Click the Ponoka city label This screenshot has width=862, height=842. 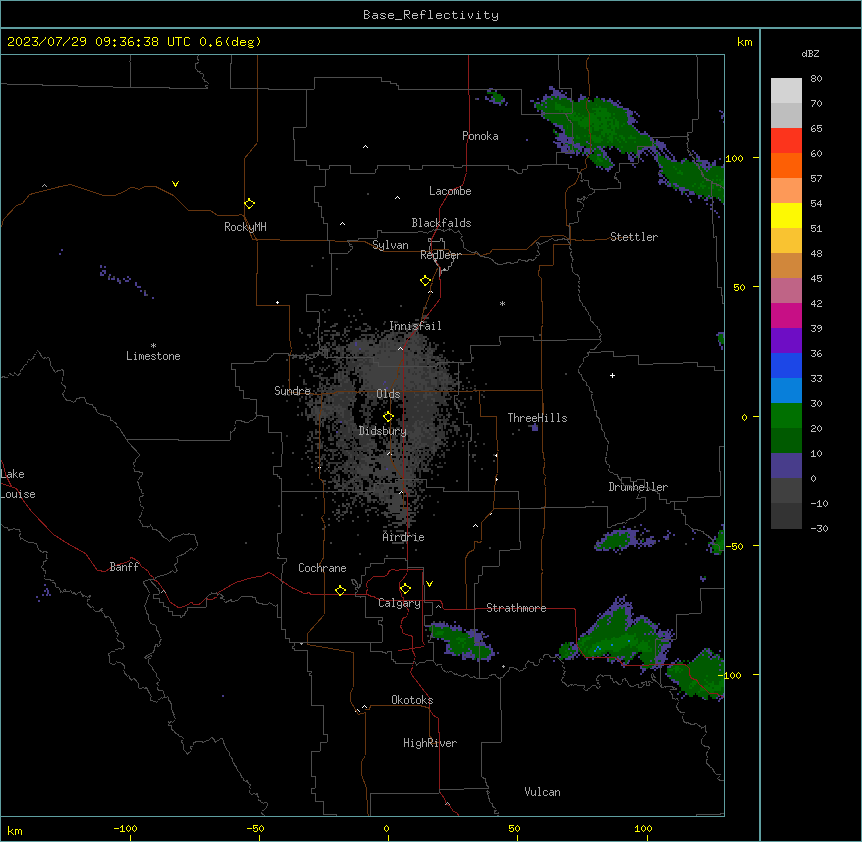tap(480, 136)
